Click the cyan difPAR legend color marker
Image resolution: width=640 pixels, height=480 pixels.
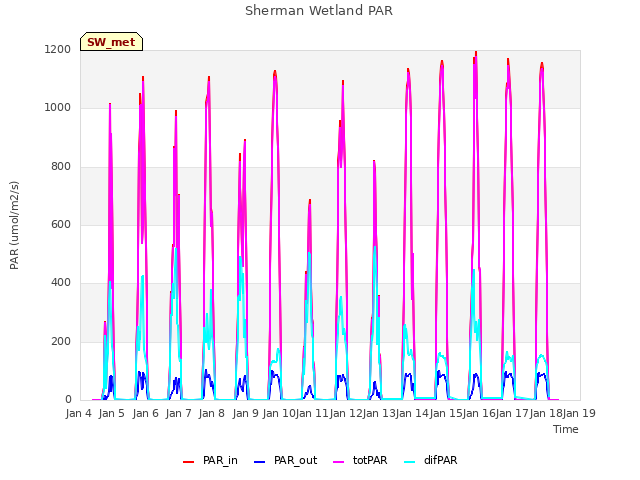click(409, 462)
